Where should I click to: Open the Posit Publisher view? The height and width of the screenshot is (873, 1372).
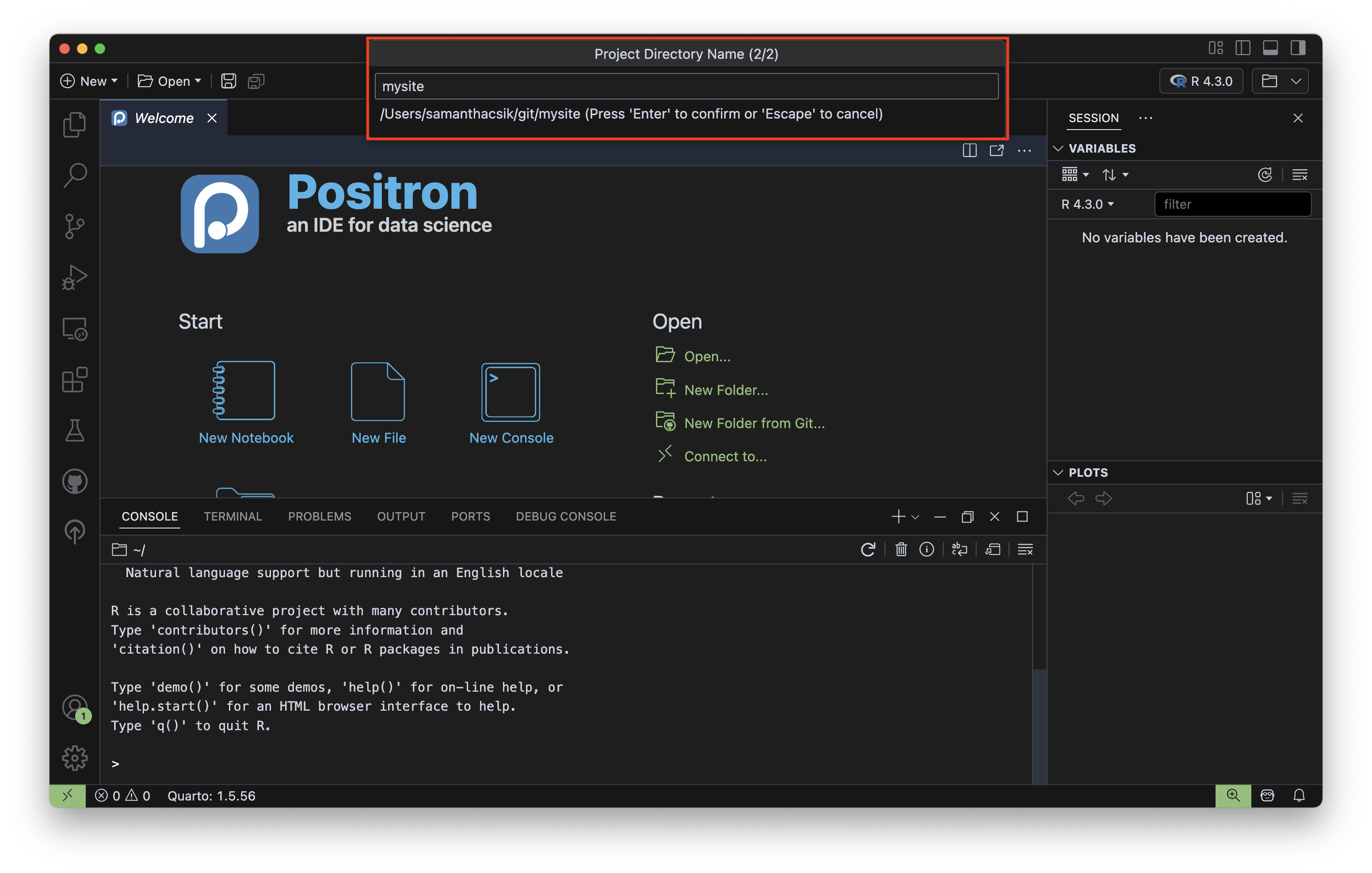(75, 532)
